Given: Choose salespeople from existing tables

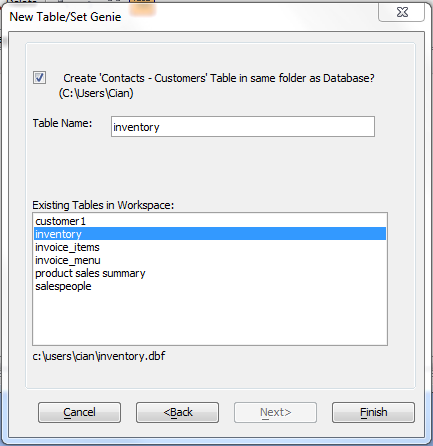Looking at the screenshot, I should [x=210, y=286].
